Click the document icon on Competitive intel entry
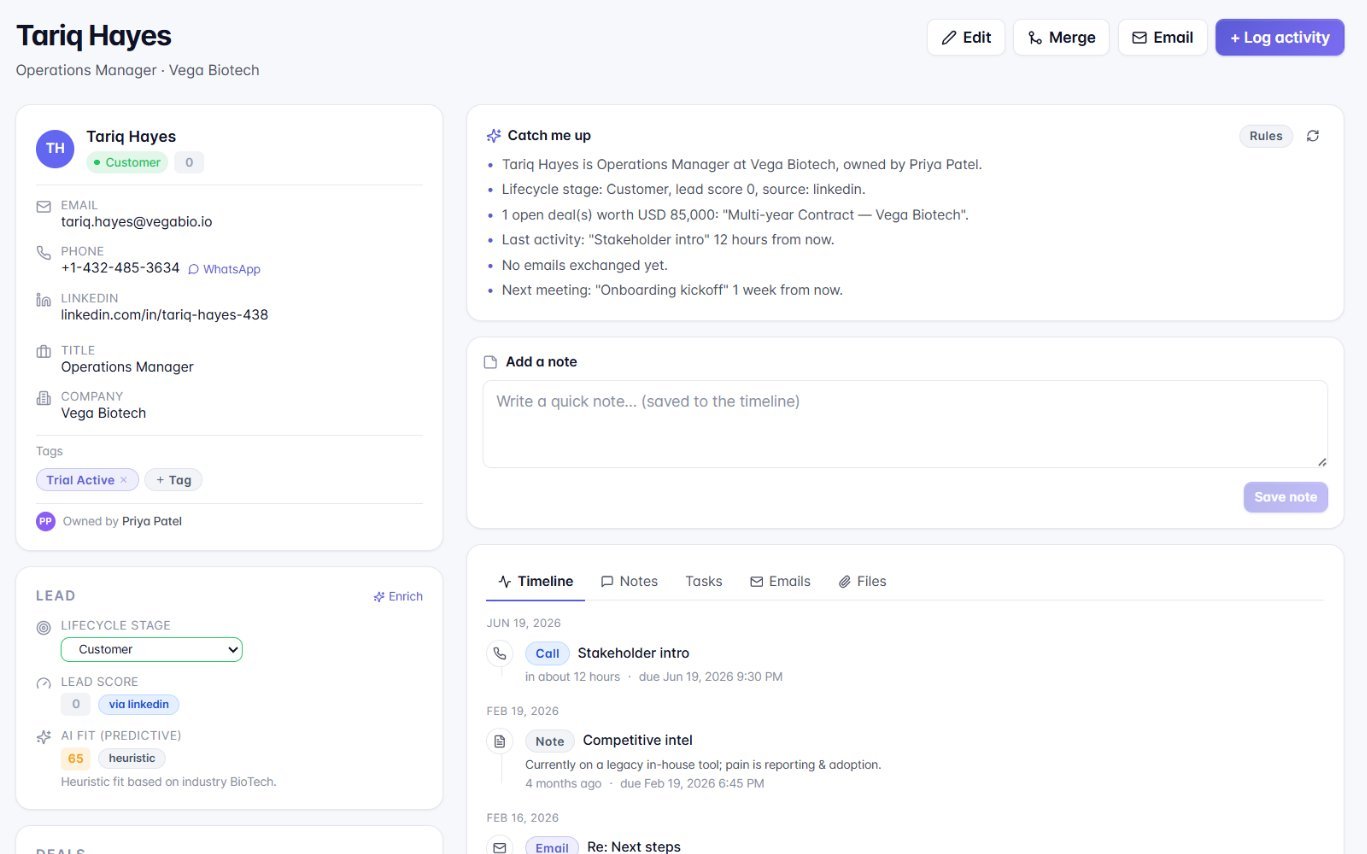1367x854 pixels. click(499, 741)
